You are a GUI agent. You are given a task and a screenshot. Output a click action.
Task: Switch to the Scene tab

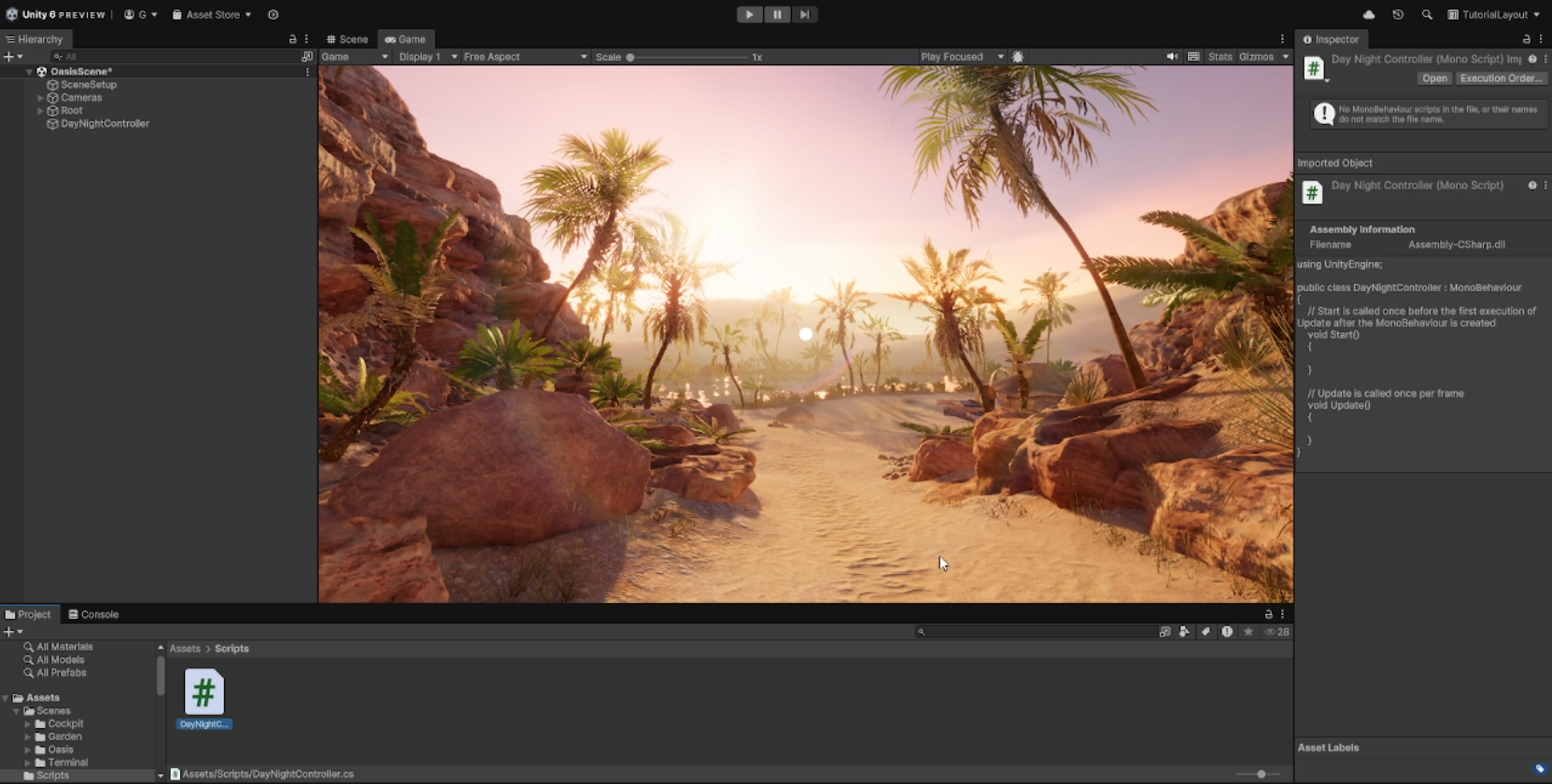click(347, 39)
